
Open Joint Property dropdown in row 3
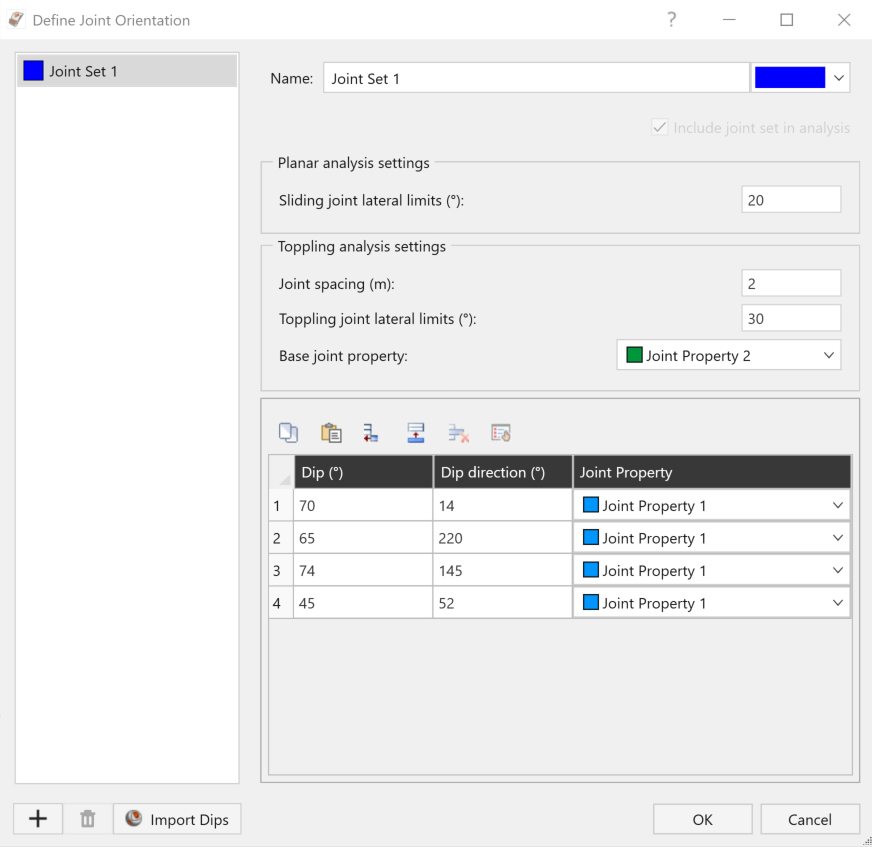[712, 570]
